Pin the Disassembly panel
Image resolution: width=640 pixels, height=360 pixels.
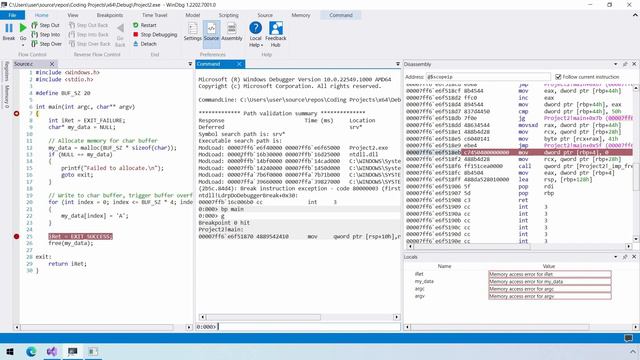click(625, 64)
